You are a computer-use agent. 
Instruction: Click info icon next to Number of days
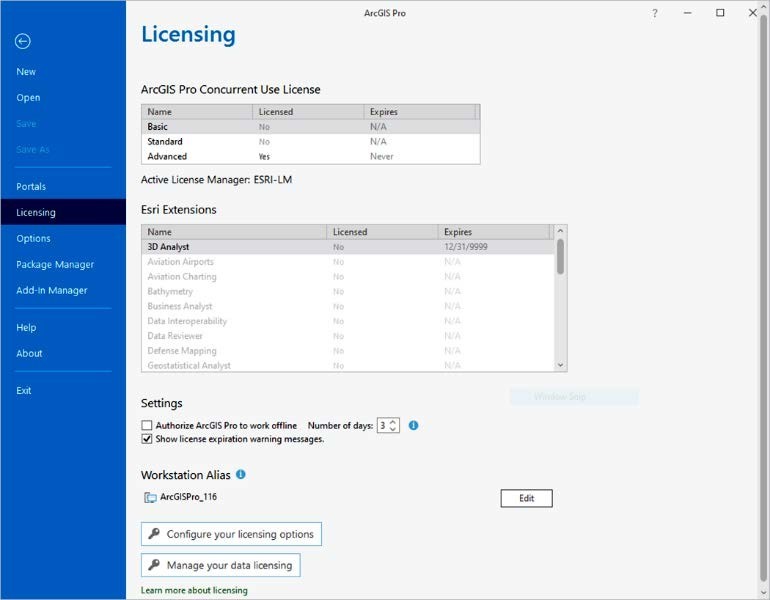tap(413, 426)
